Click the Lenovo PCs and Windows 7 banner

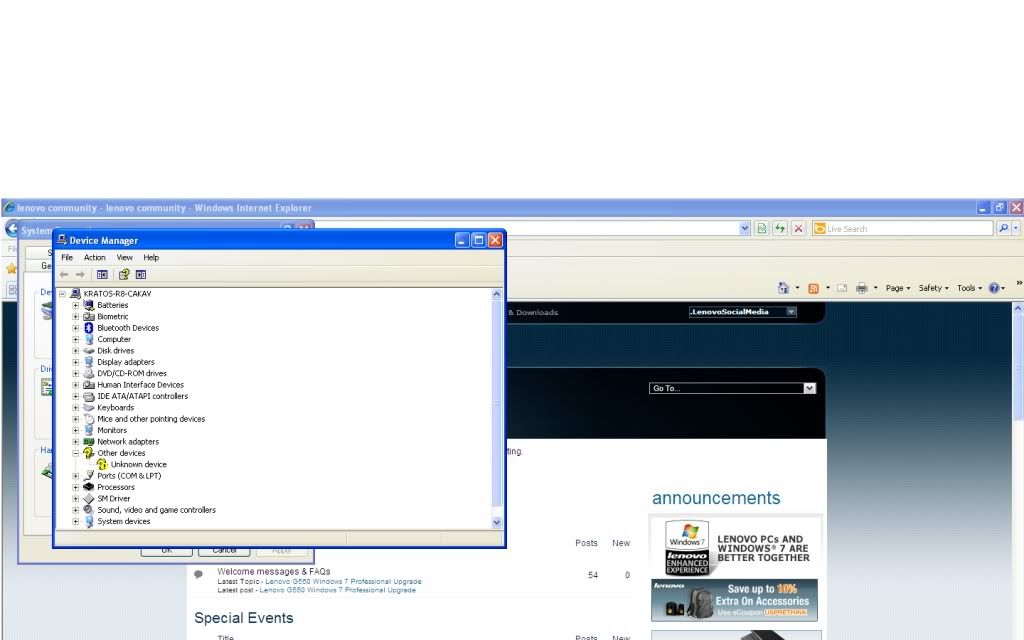coord(736,546)
